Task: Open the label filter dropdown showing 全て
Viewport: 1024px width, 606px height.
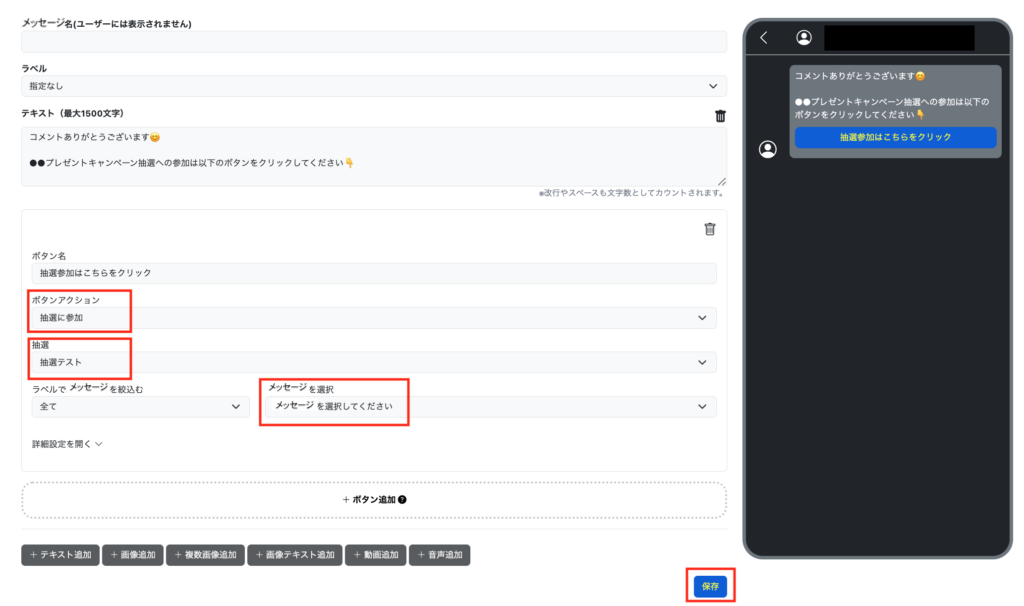Action: [x=140, y=406]
